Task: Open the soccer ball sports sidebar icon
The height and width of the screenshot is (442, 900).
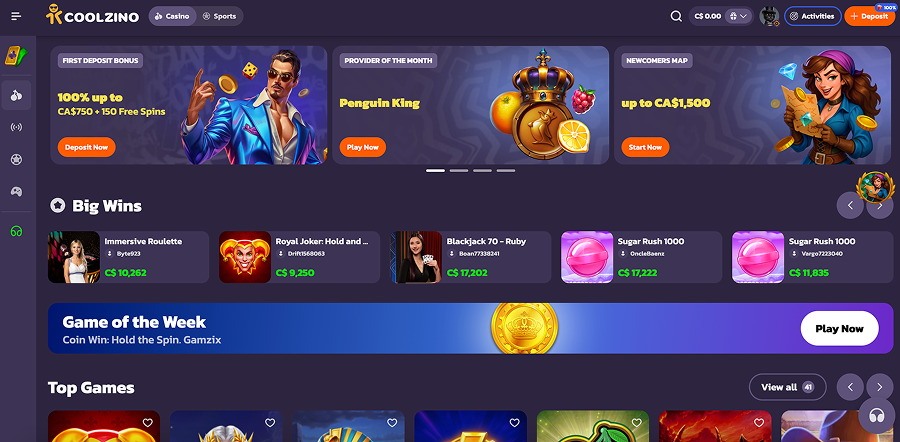Action: (16, 160)
